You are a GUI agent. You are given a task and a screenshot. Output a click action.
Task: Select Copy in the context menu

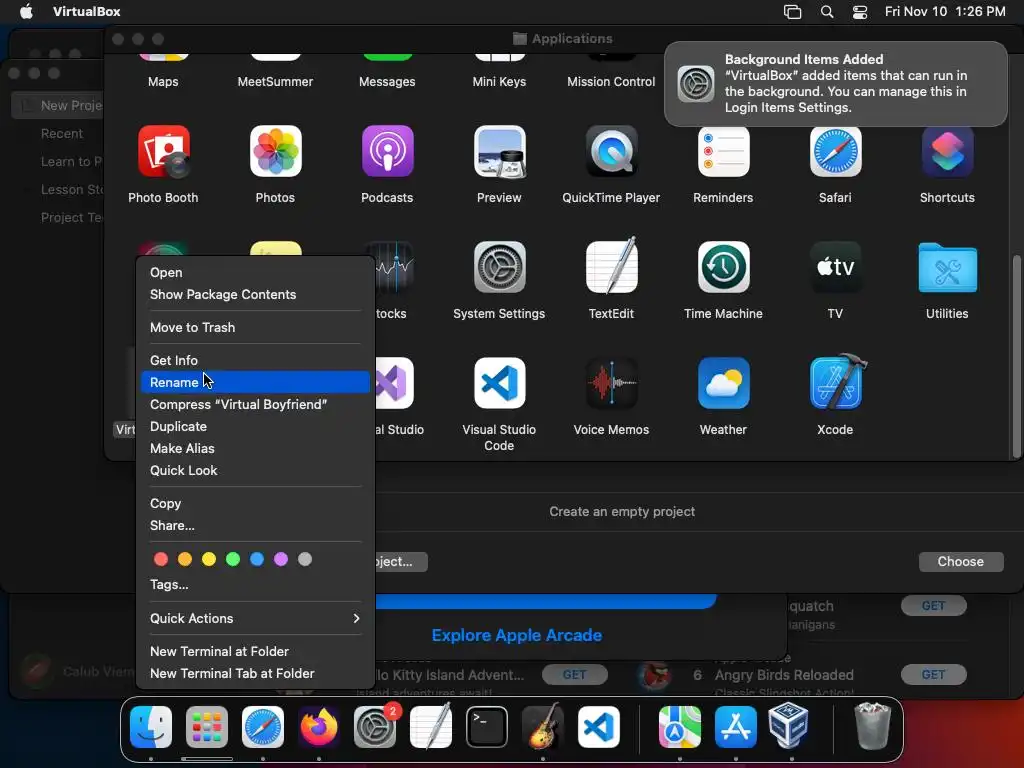click(255, 504)
